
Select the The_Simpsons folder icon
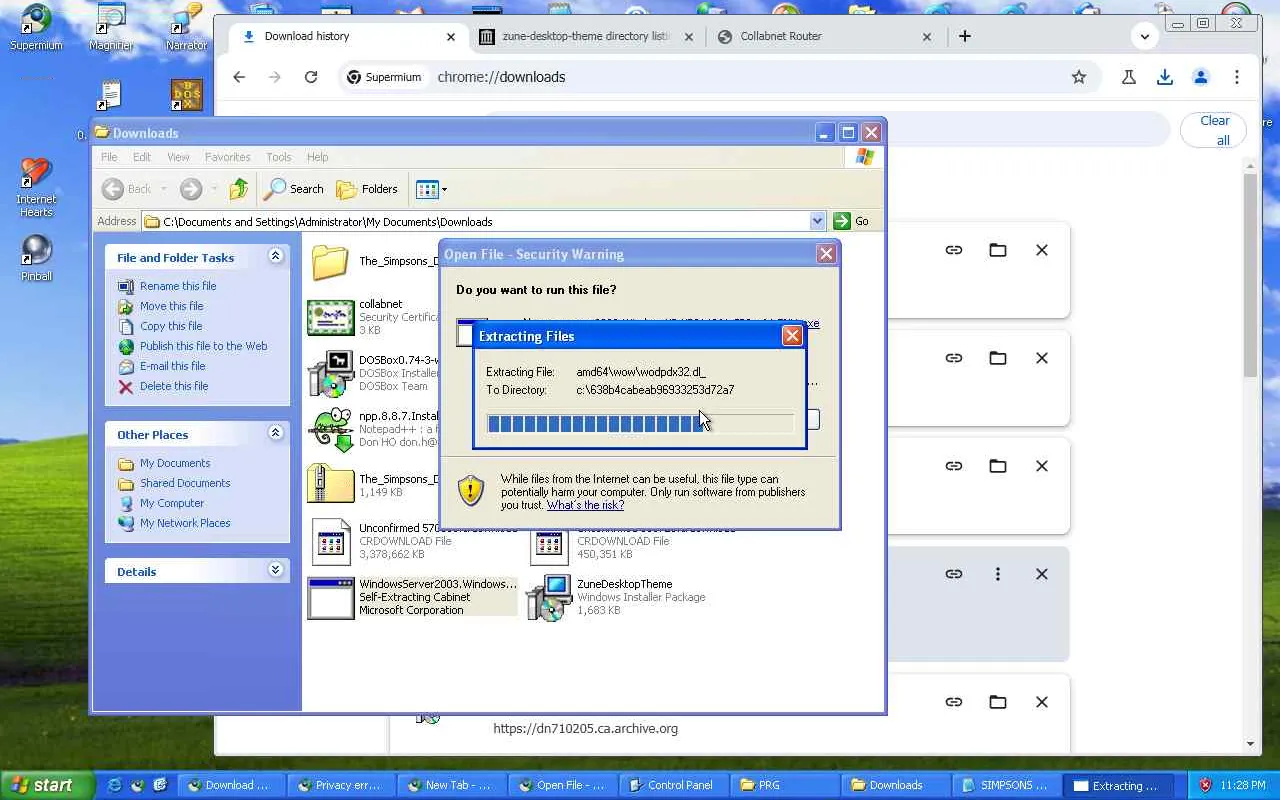coord(331,262)
